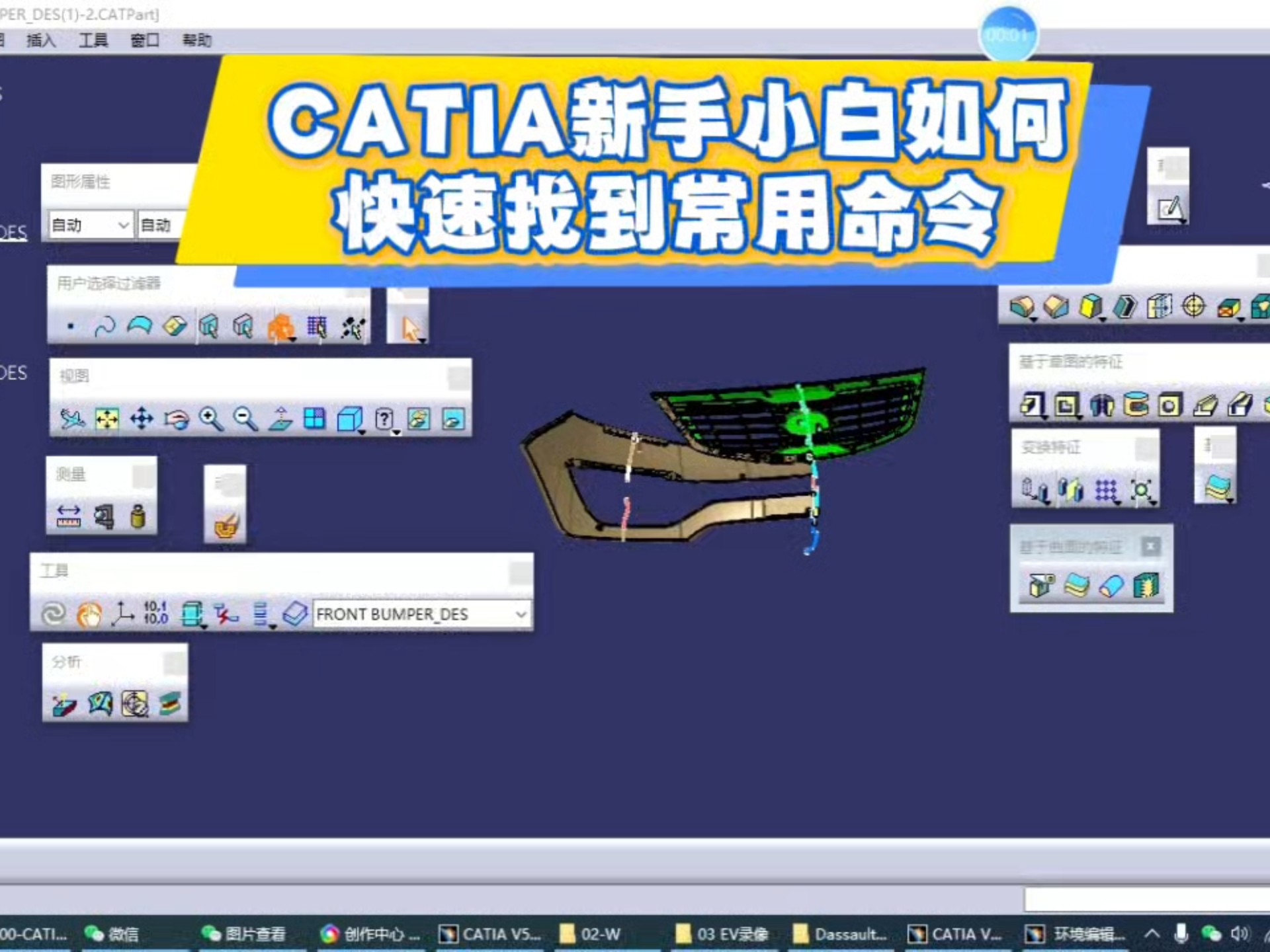The image size is (1270, 952).
Task: Enable the volume selection filter
Action: click(x=175, y=326)
